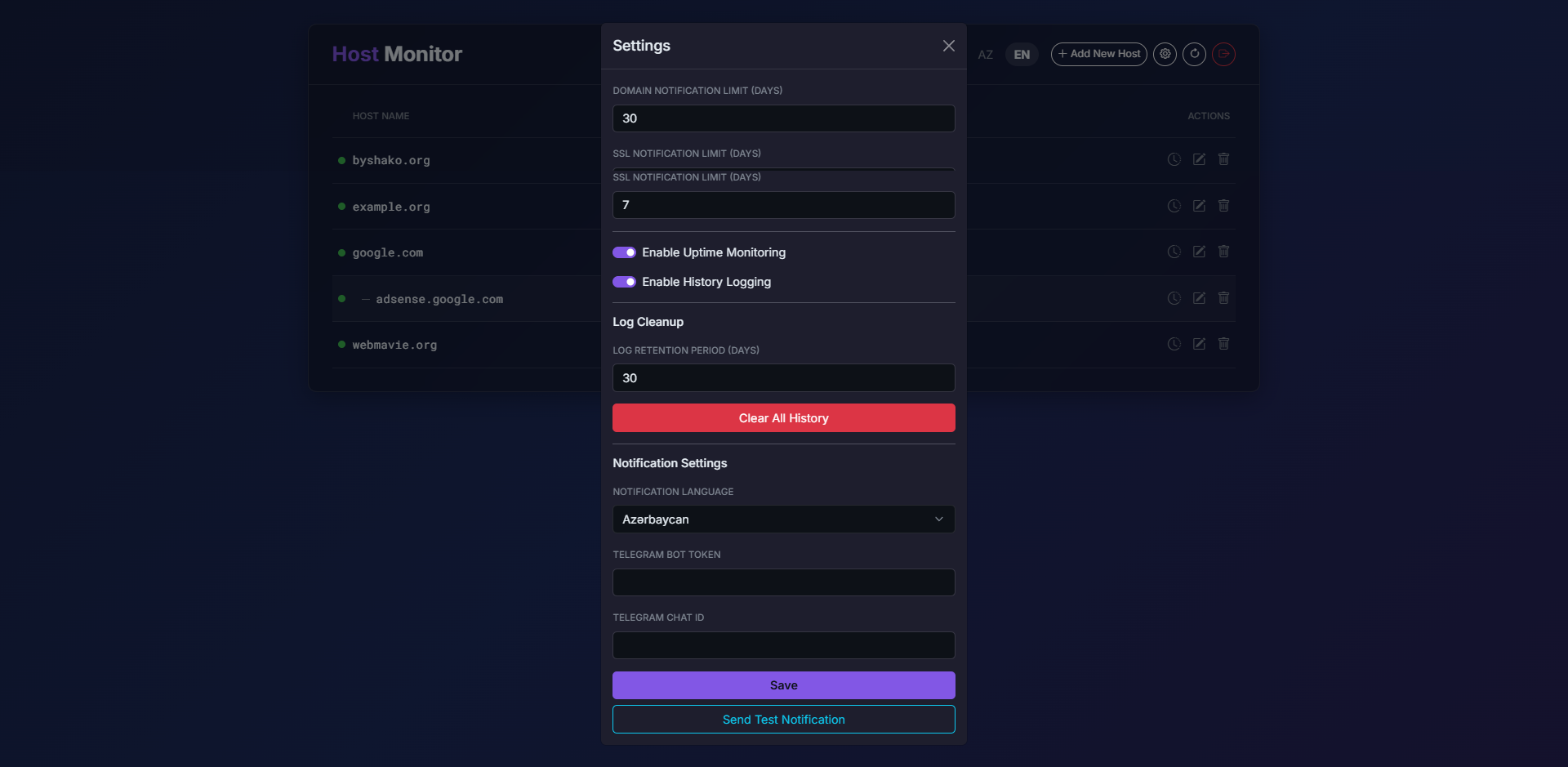The height and width of the screenshot is (767, 1568).
Task: Click the refresh icon in the header
Action: coord(1194,54)
